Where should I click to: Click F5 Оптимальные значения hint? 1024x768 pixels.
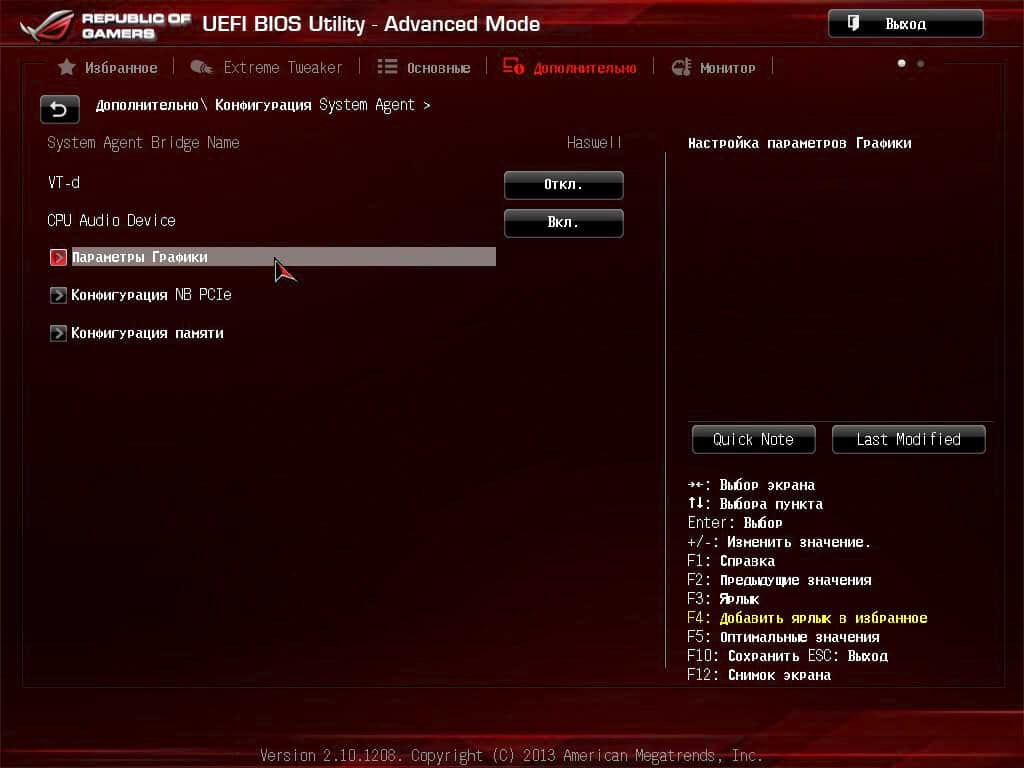[783, 637]
